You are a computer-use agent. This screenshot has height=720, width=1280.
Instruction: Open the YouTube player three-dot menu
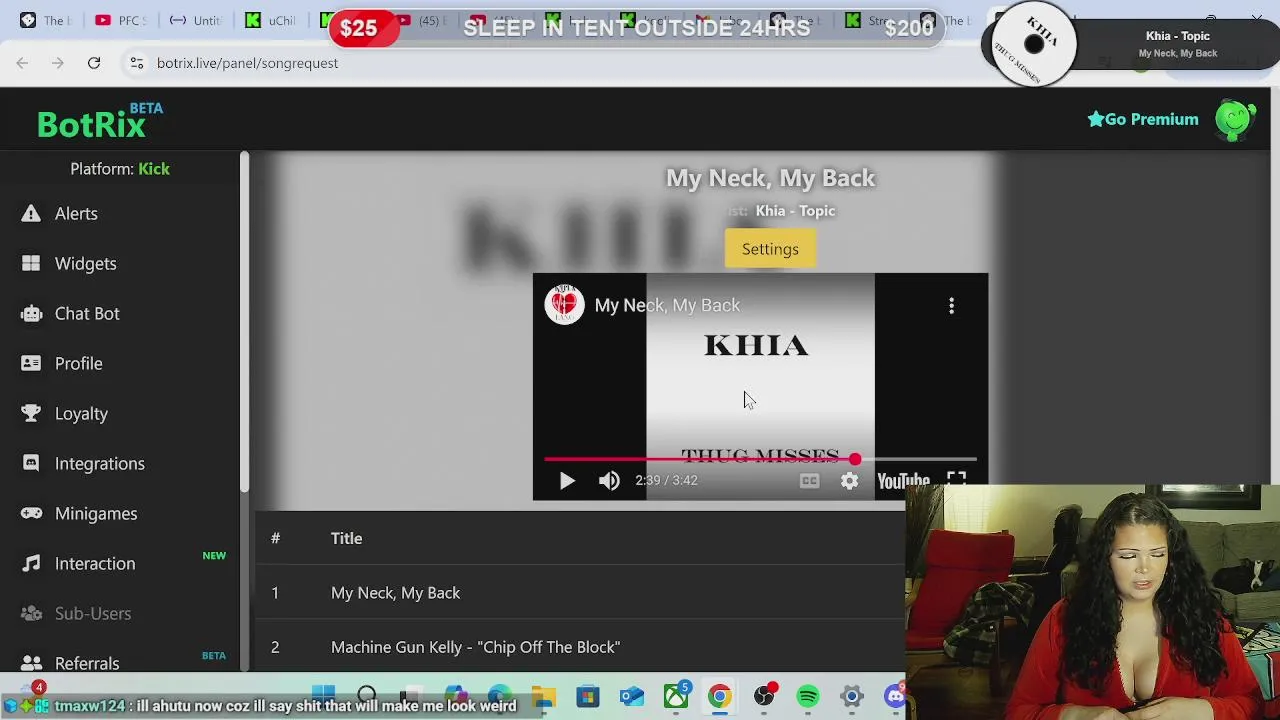(951, 305)
